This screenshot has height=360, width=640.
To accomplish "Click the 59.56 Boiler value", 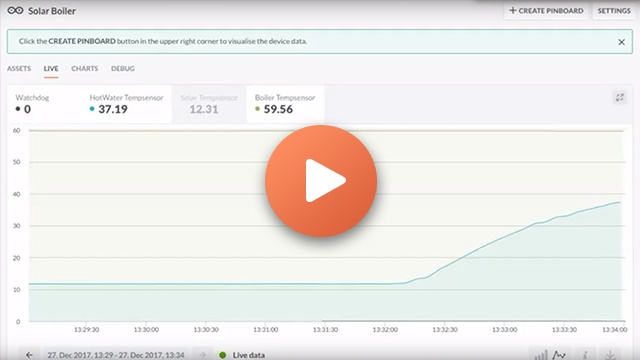I will coord(278,109).
